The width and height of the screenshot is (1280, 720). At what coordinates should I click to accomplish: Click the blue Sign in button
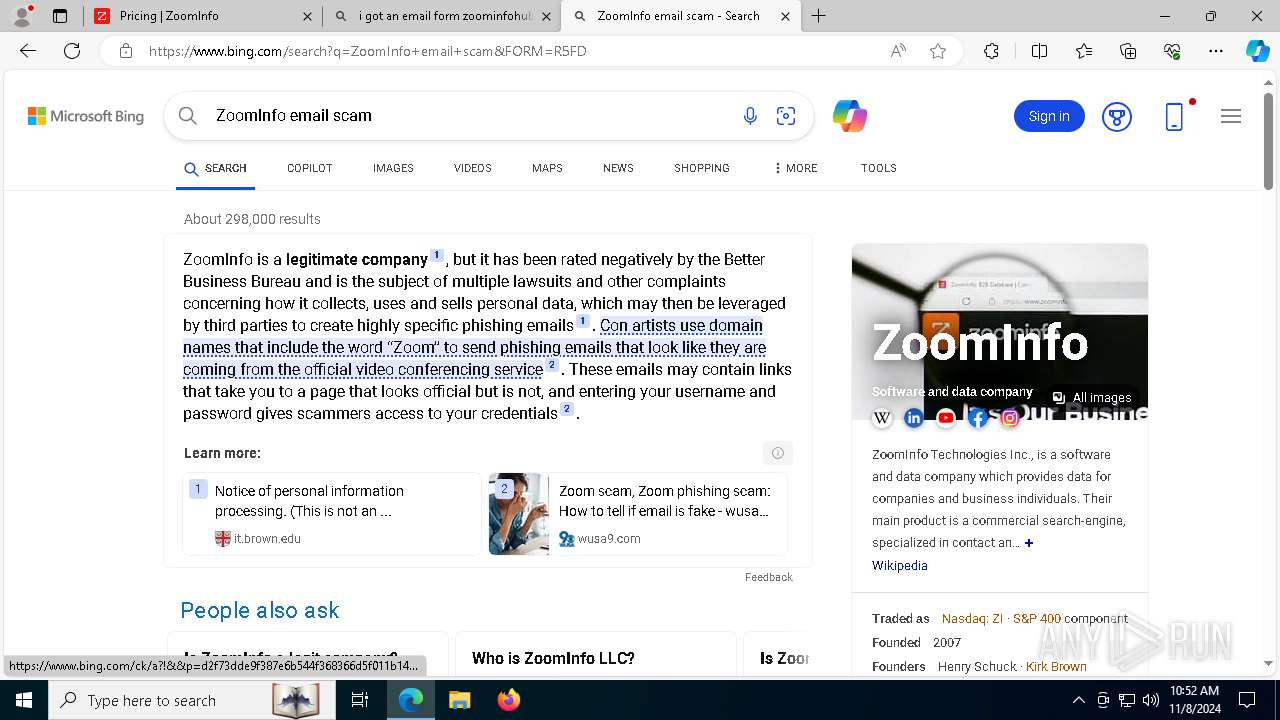[x=1049, y=116]
